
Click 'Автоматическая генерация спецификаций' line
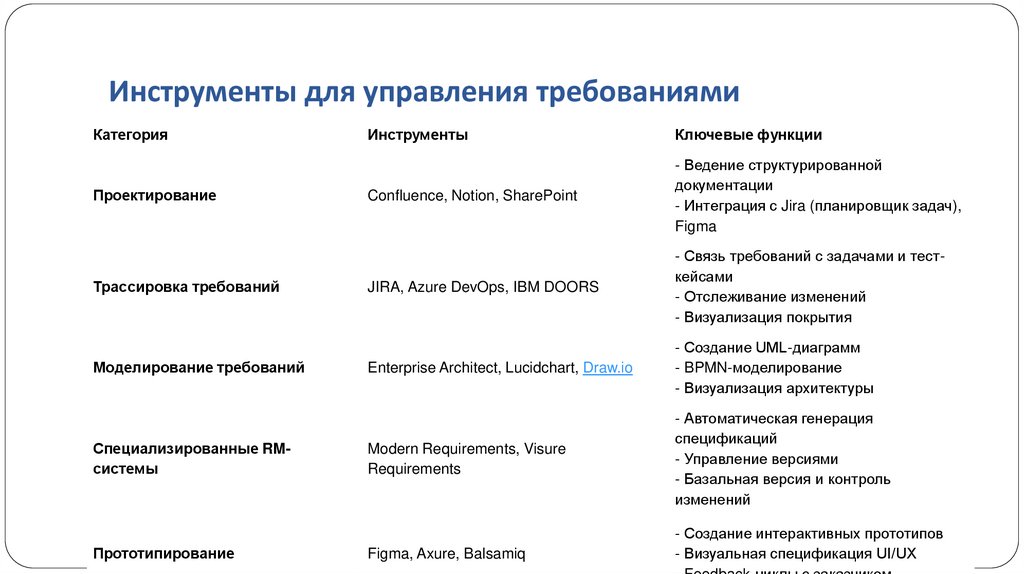(x=774, y=428)
